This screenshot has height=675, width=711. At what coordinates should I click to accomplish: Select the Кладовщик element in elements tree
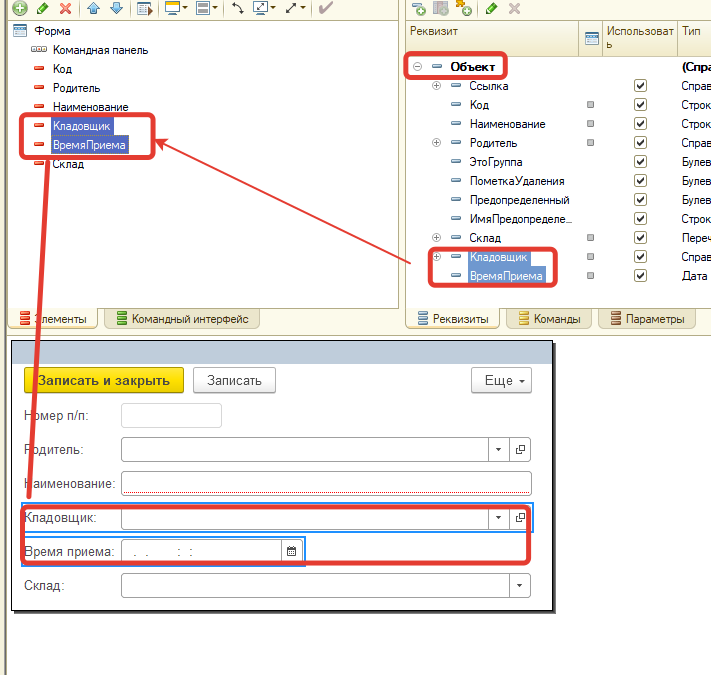pyautogui.click(x=81, y=126)
